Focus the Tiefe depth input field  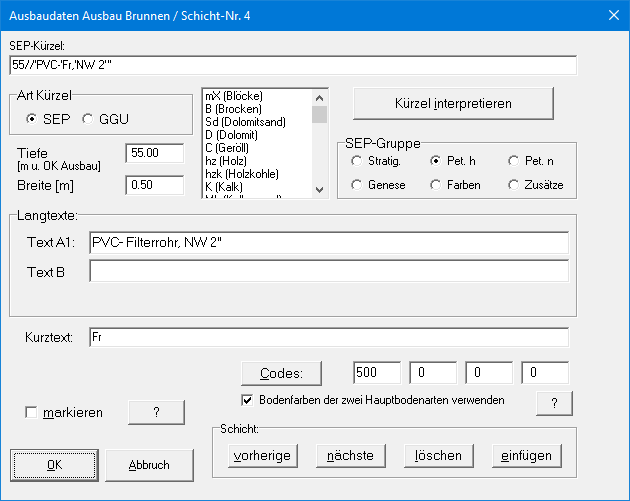[155, 153]
